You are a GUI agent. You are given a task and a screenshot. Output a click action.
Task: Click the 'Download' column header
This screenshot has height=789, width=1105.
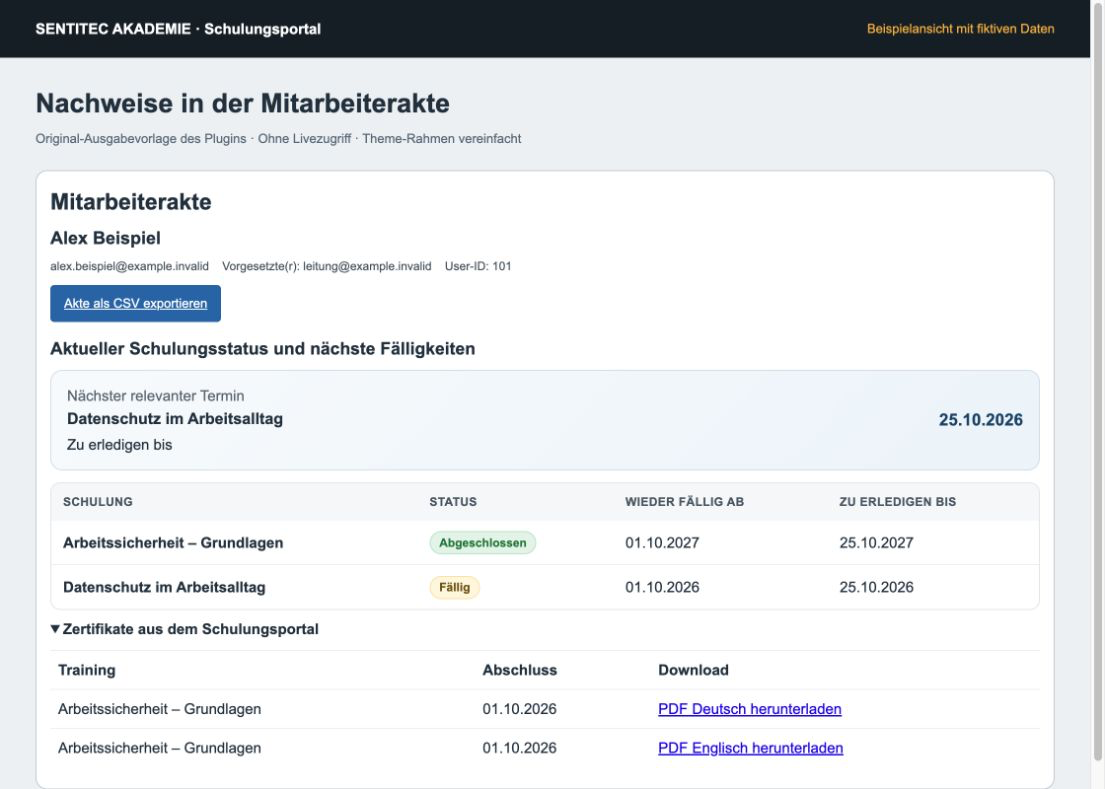pos(693,670)
